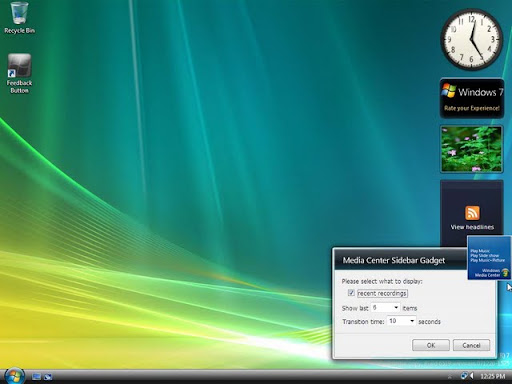
Task: Cancel the Media Center gadget dialog
Action: (471, 345)
